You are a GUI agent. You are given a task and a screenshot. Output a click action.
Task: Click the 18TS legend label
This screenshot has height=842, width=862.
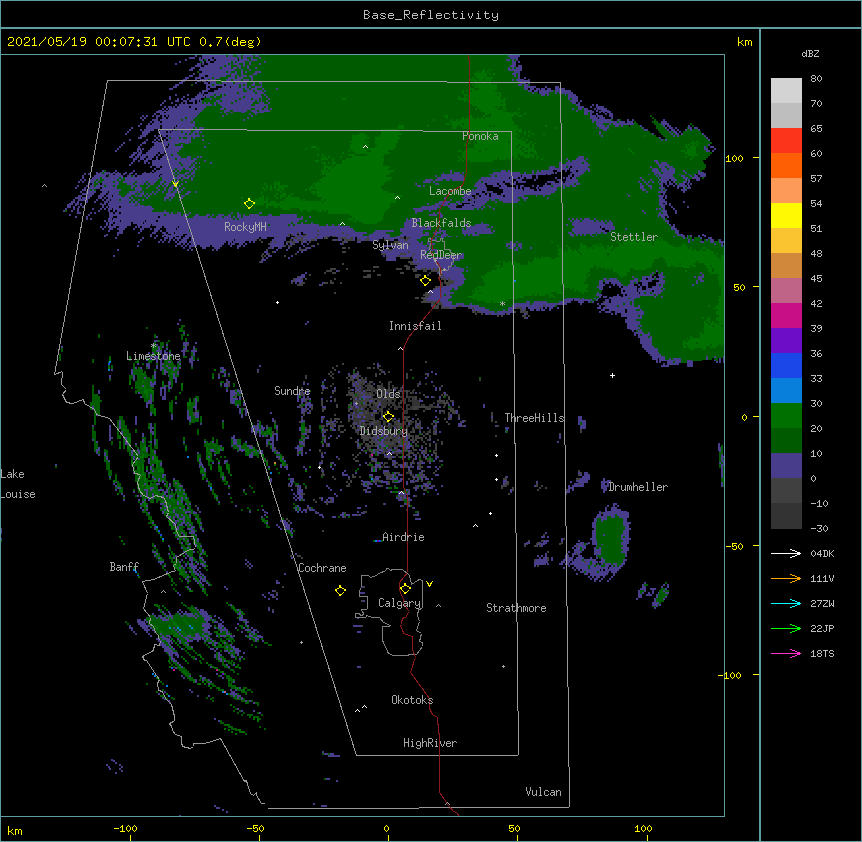click(822, 653)
